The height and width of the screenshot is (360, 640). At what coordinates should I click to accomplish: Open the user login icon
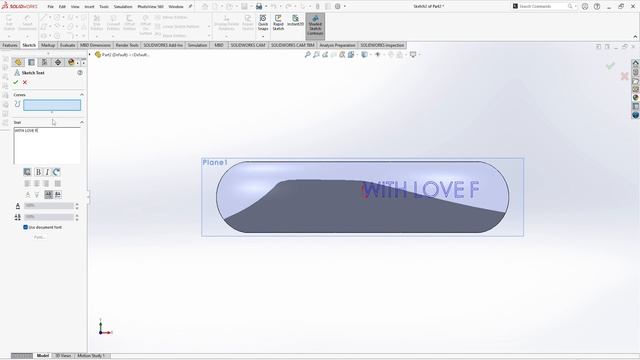coord(585,7)
